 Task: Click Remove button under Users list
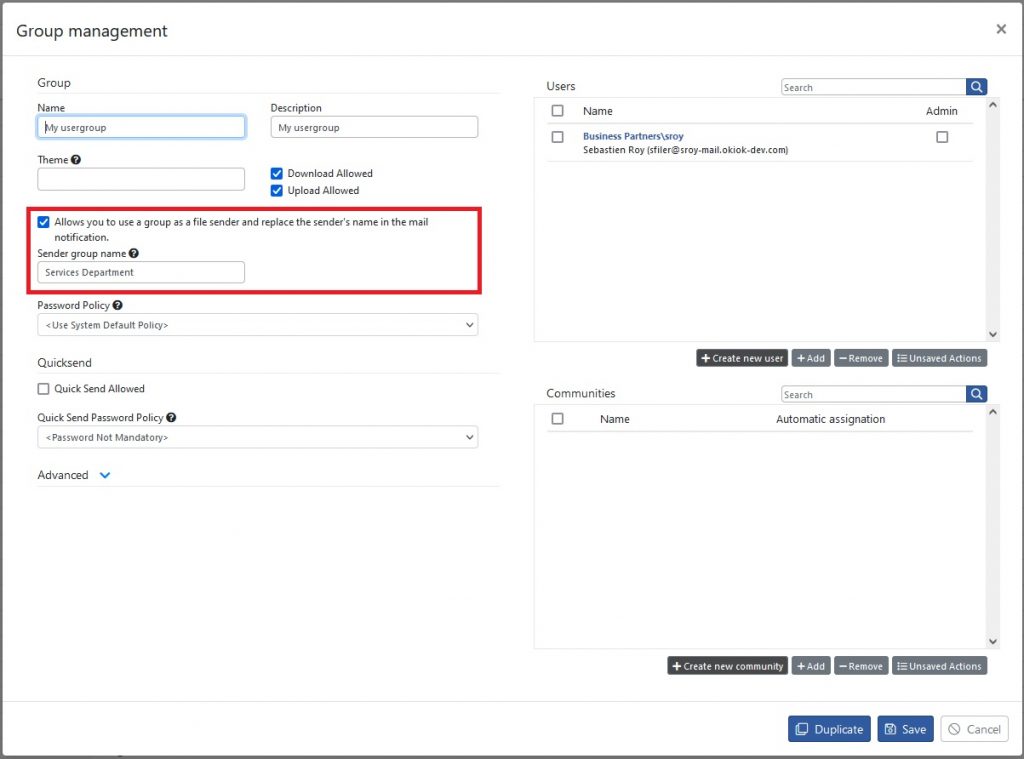click(x=861, y=358)
